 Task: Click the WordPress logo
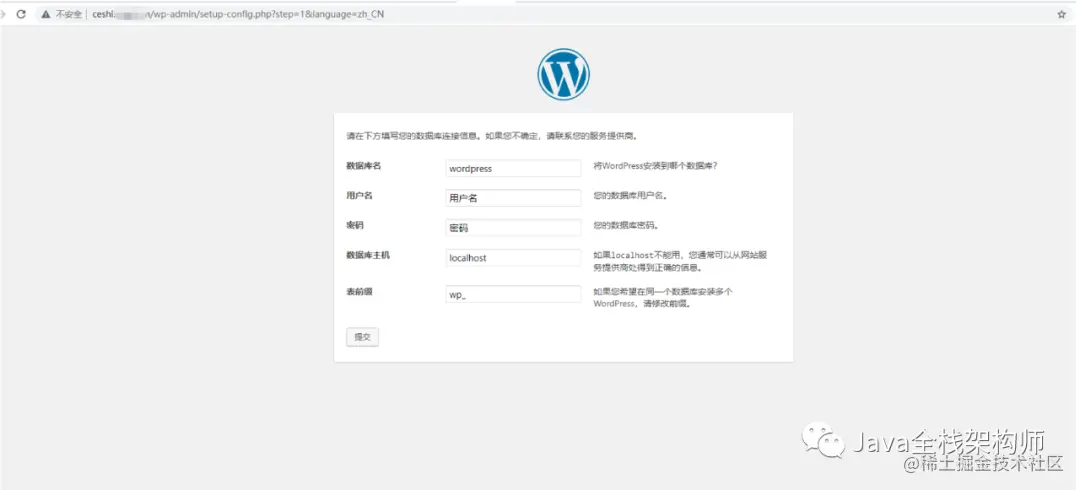[x=563, y=74]
